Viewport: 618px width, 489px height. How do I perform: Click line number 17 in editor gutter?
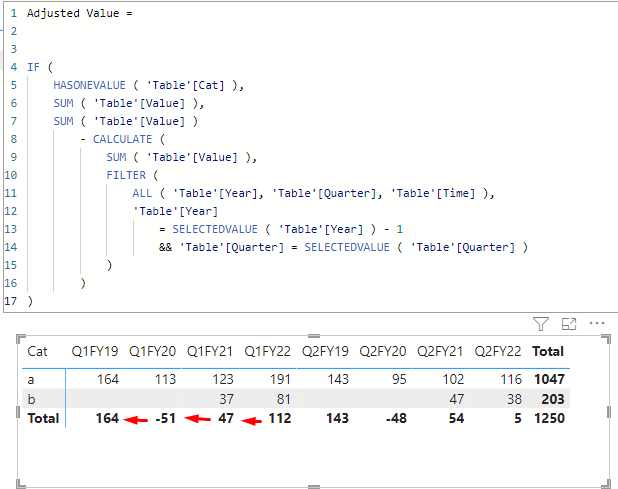click(11, 301)
